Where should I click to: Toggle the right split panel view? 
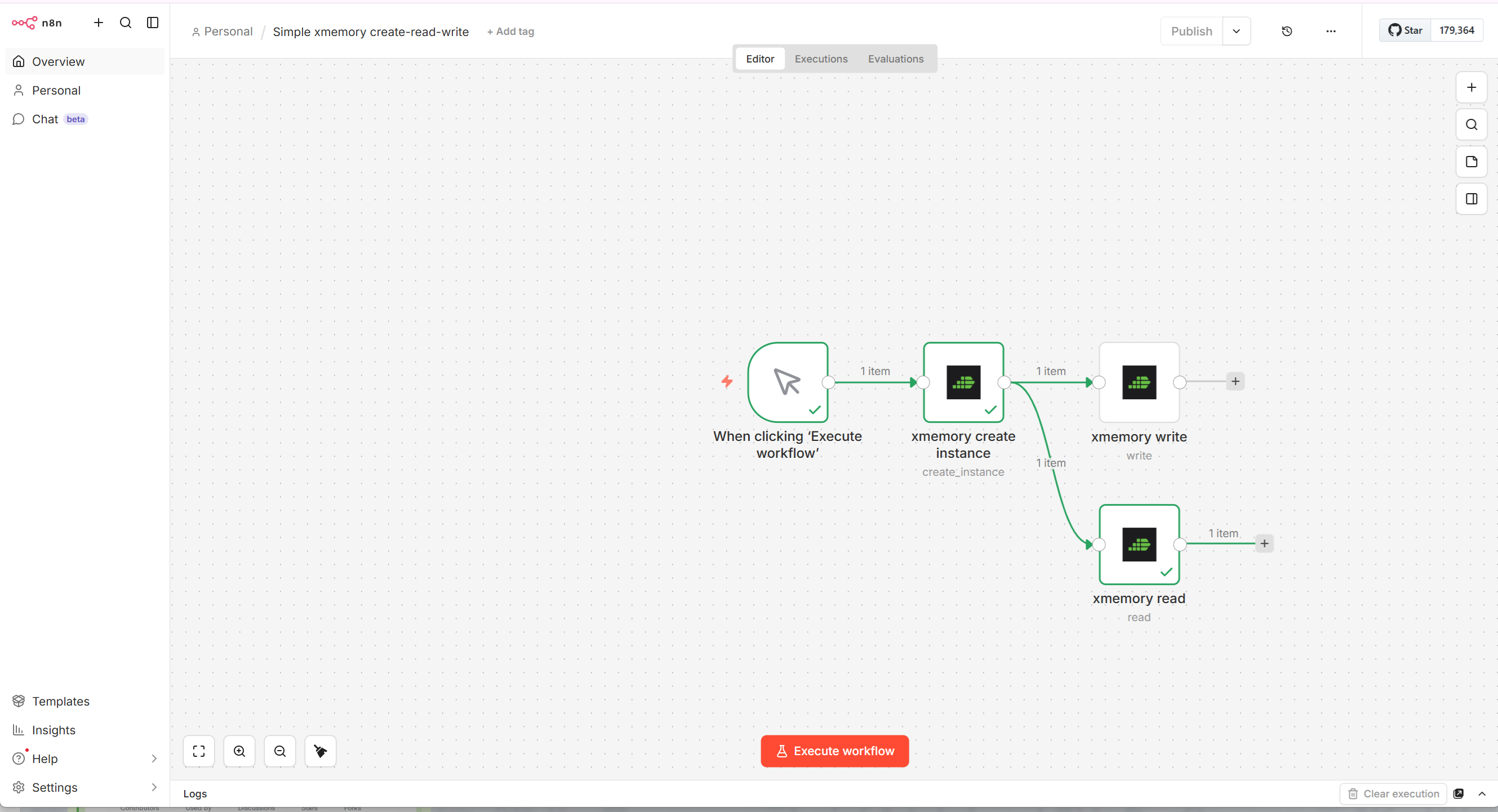(1472, 199)
